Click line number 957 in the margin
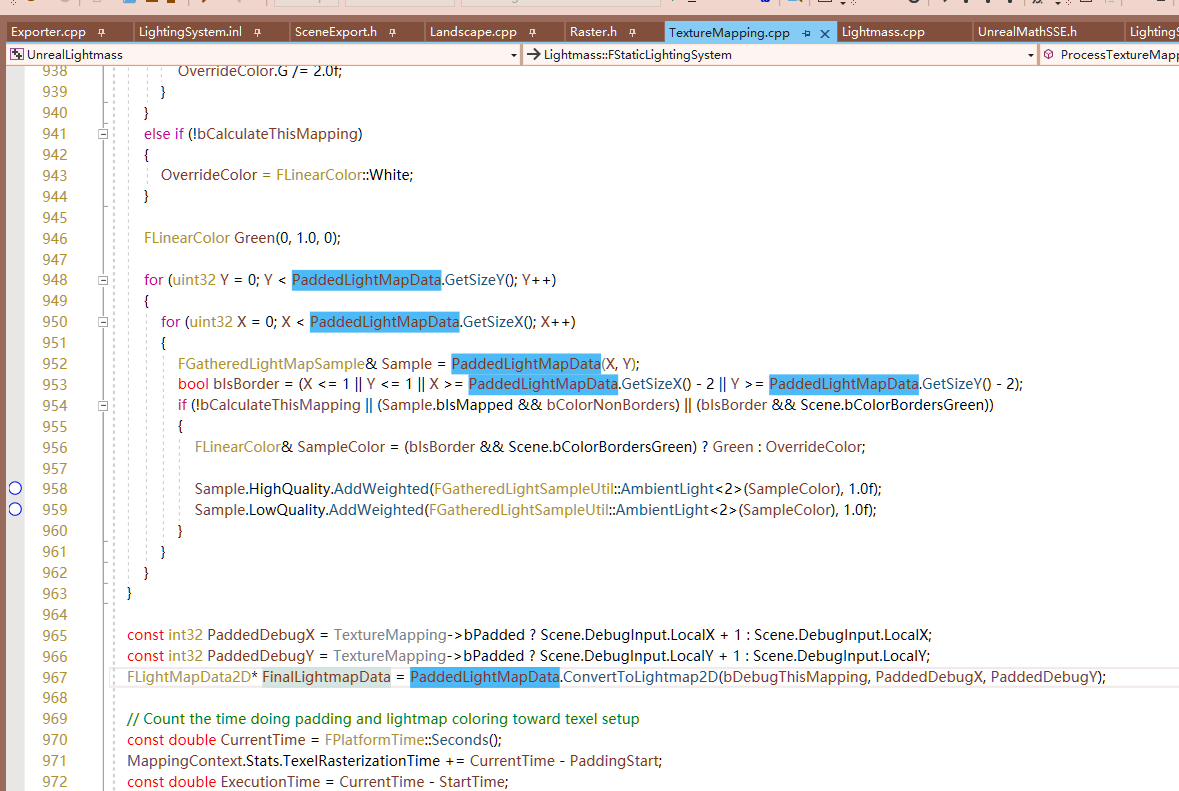This screenshot has height=791, width=1179. tap(55, 468)
